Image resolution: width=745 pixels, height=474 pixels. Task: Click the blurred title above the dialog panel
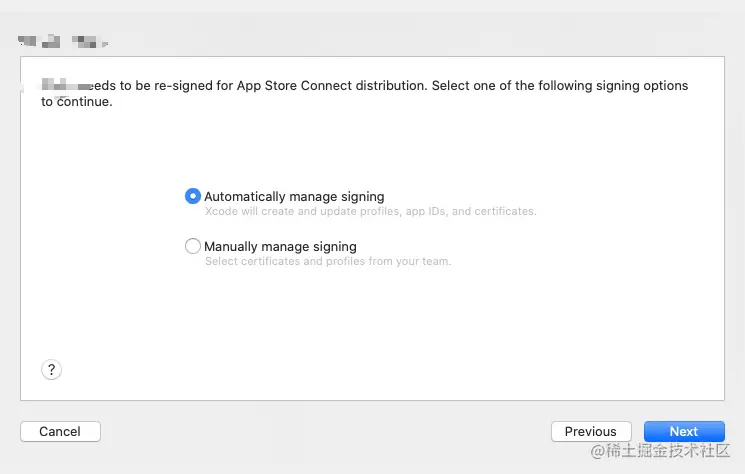pos(62,42)
